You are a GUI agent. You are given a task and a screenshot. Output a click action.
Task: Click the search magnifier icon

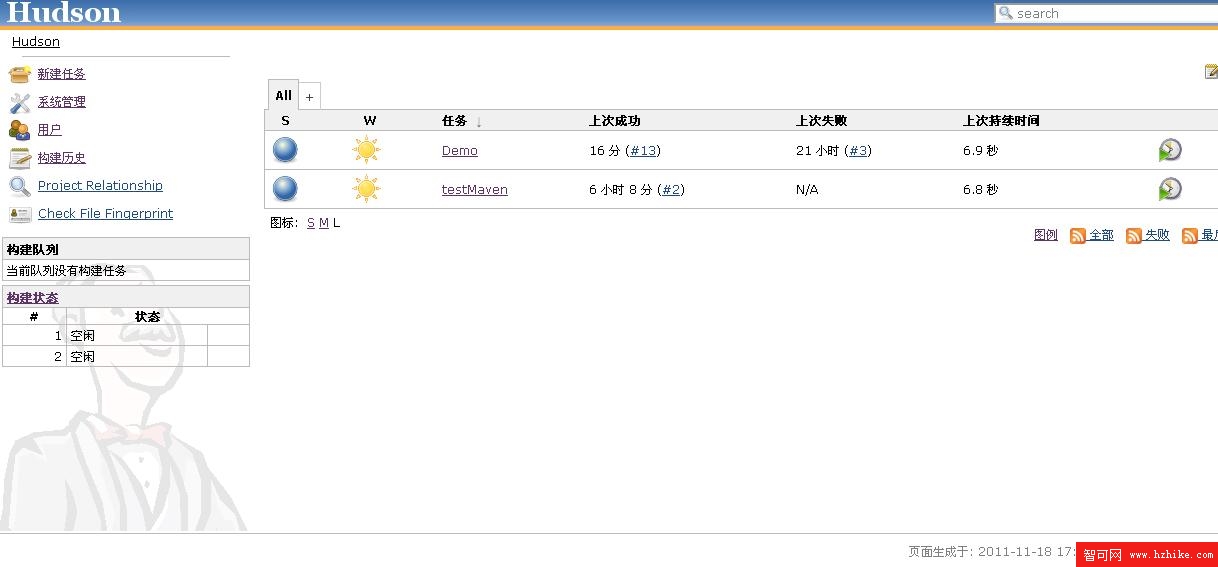point(1005,13)
